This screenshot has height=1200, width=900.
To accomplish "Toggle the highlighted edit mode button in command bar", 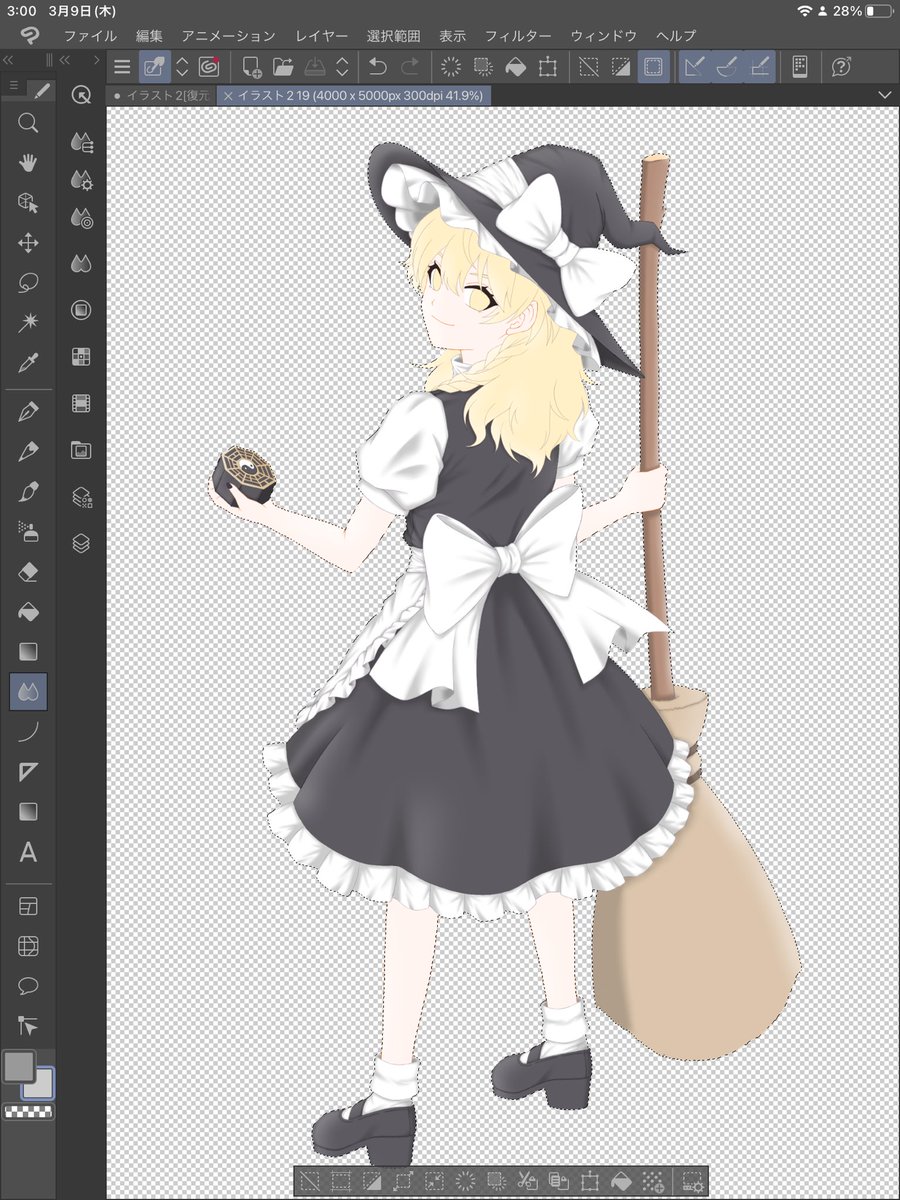I will pyautogui.click(x=155, y=67).
